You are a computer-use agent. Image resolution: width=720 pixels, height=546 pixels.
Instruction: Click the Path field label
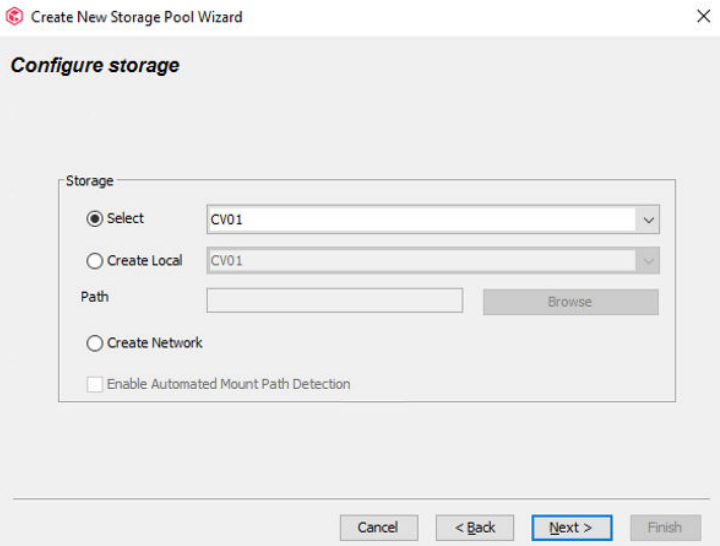coord(95,297)
